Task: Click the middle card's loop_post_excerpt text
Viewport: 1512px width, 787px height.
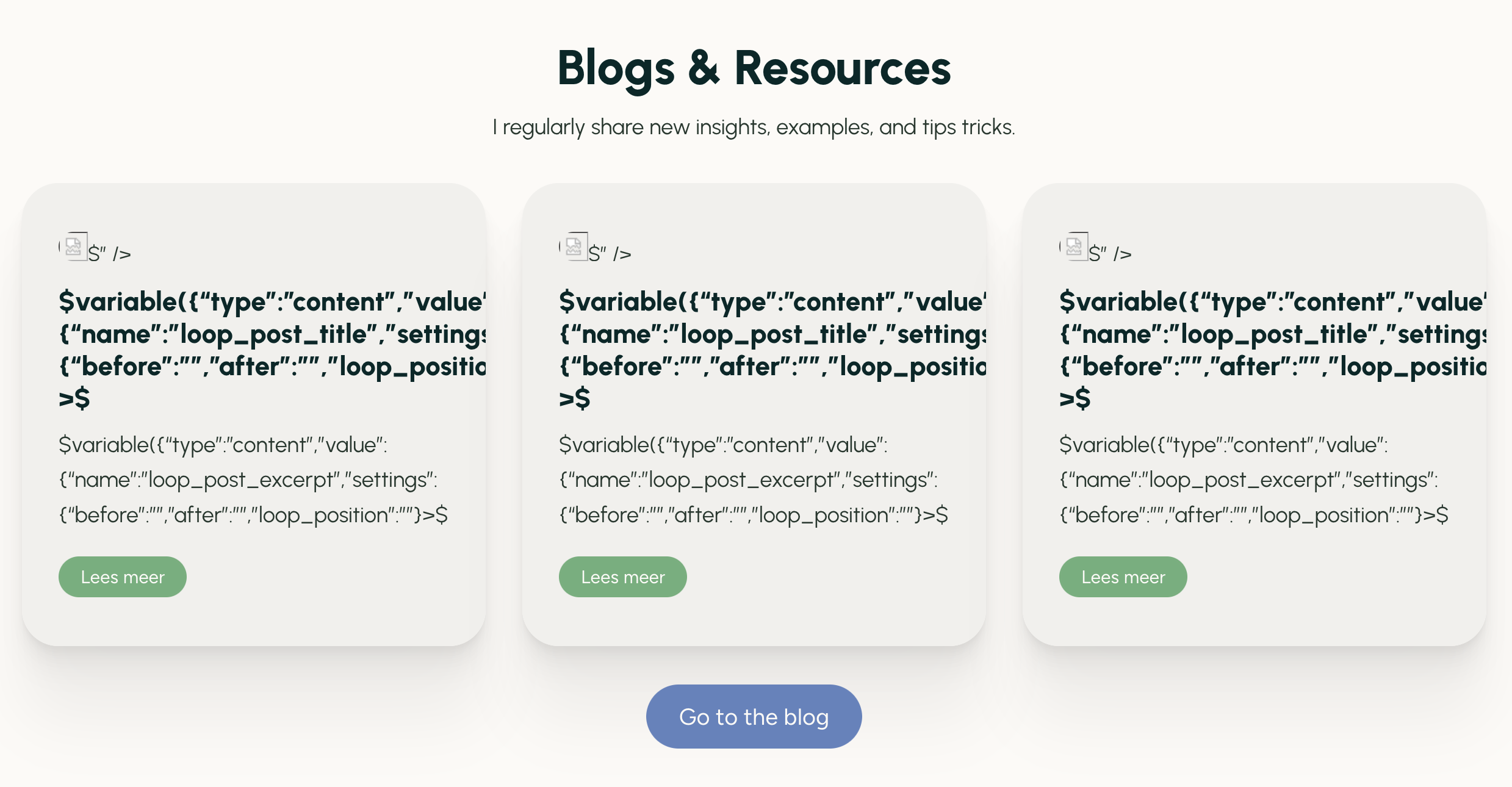Action: coord(753,480)
